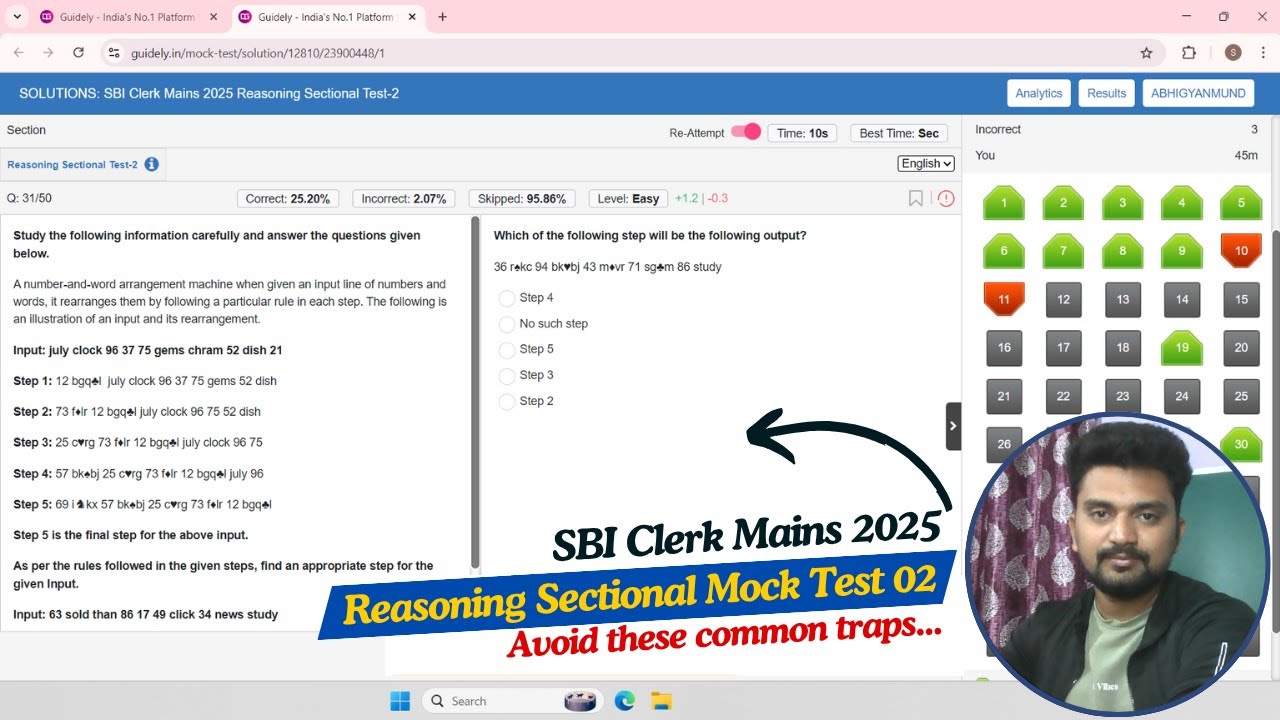Open question 15 in palette
The image size is (1280, 720).
1241,299
